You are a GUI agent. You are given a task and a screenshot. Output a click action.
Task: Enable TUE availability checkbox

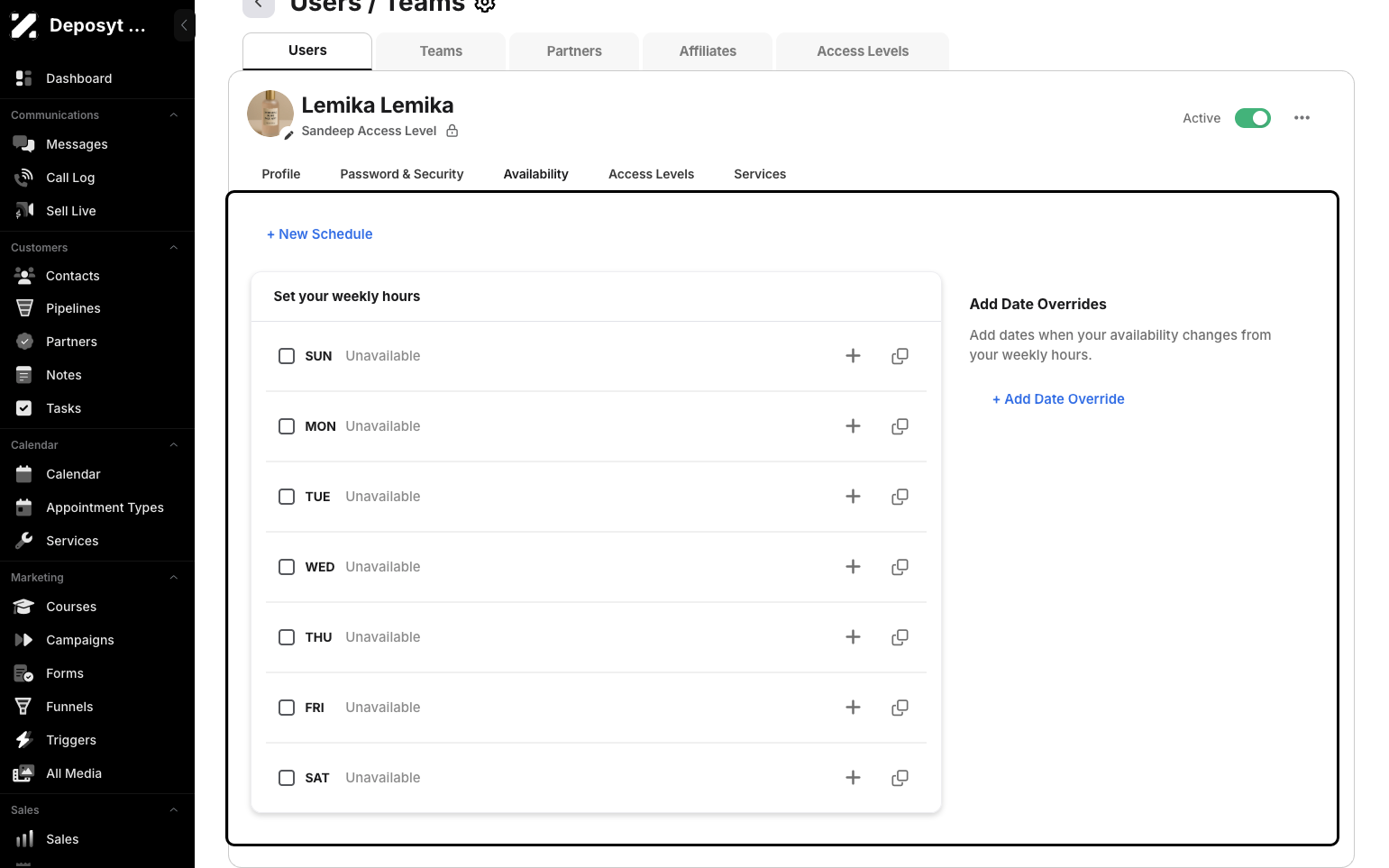tap(287, 497)
